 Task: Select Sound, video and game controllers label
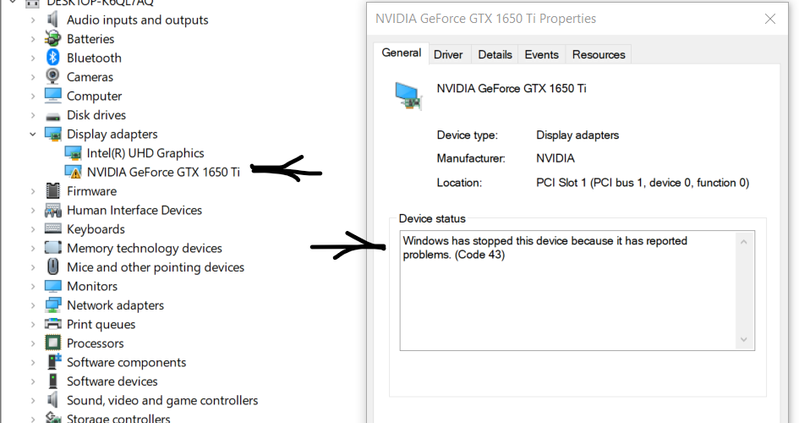click(x=163, y=400)
